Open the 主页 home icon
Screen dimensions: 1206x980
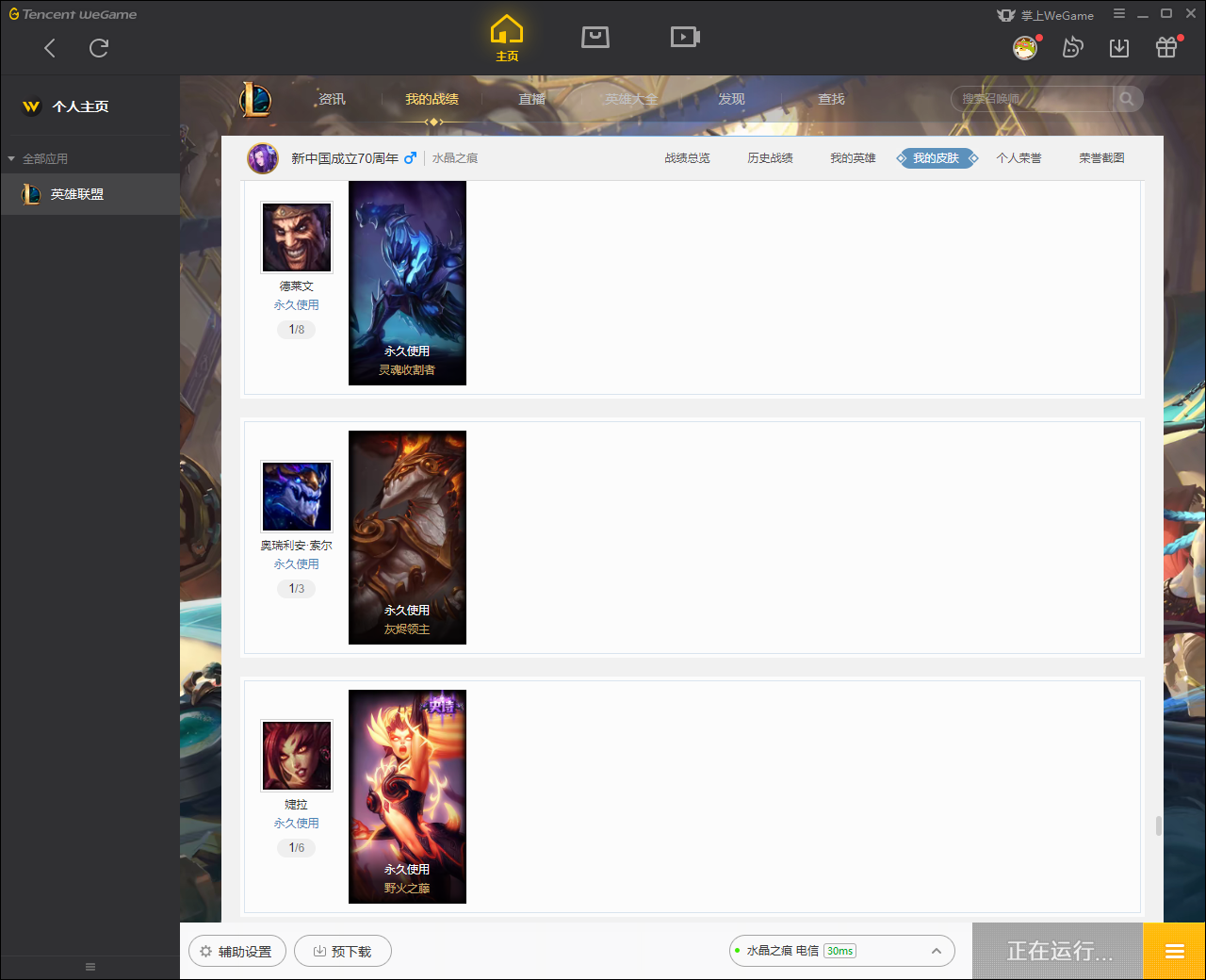point(507,39)
